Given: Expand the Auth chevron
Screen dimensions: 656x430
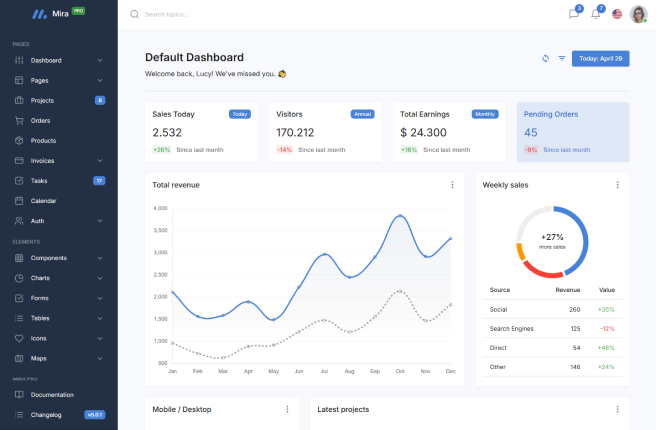Looking at the screenshot, I should coord(100,221).
